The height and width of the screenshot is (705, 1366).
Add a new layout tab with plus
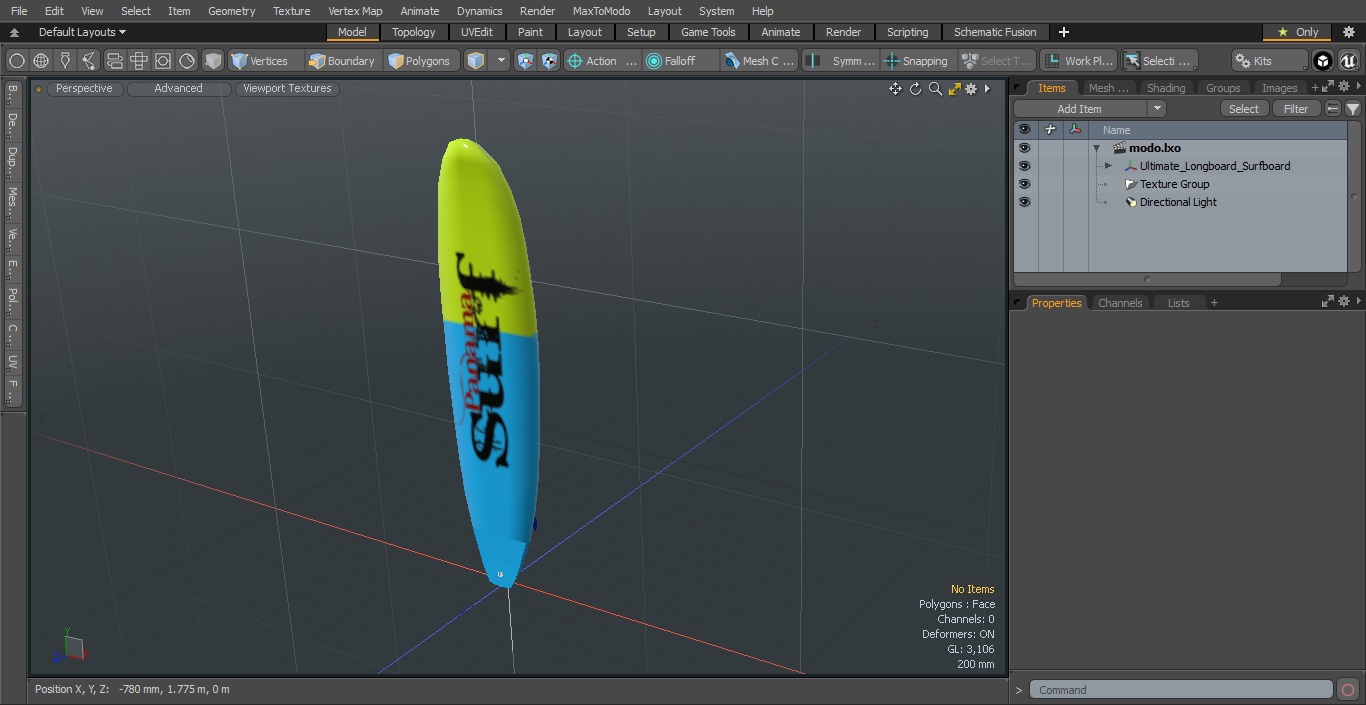coord(1063,32)
